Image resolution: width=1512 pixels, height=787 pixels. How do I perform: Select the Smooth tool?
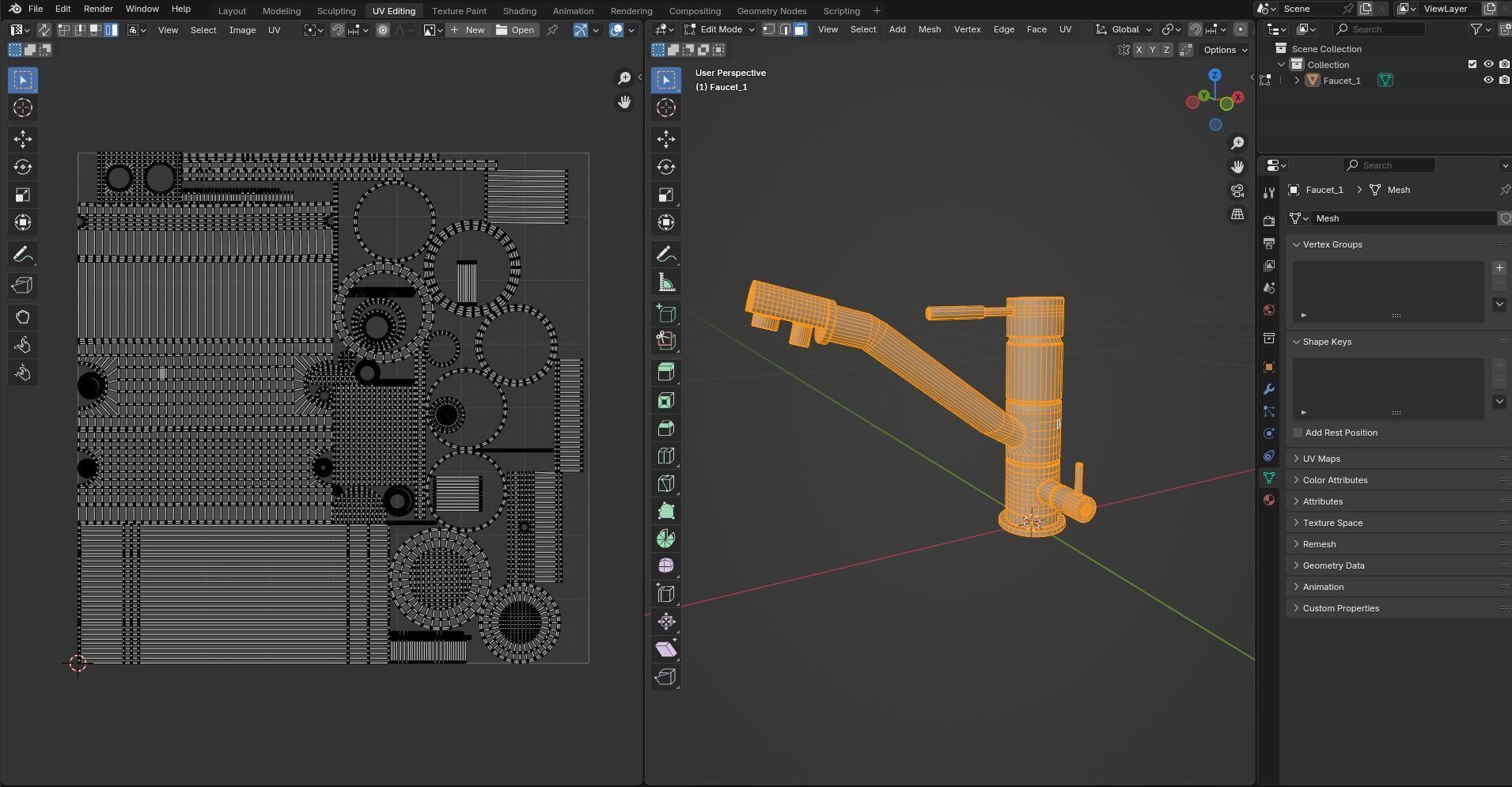pyautogui.click(x=666, y=566)
